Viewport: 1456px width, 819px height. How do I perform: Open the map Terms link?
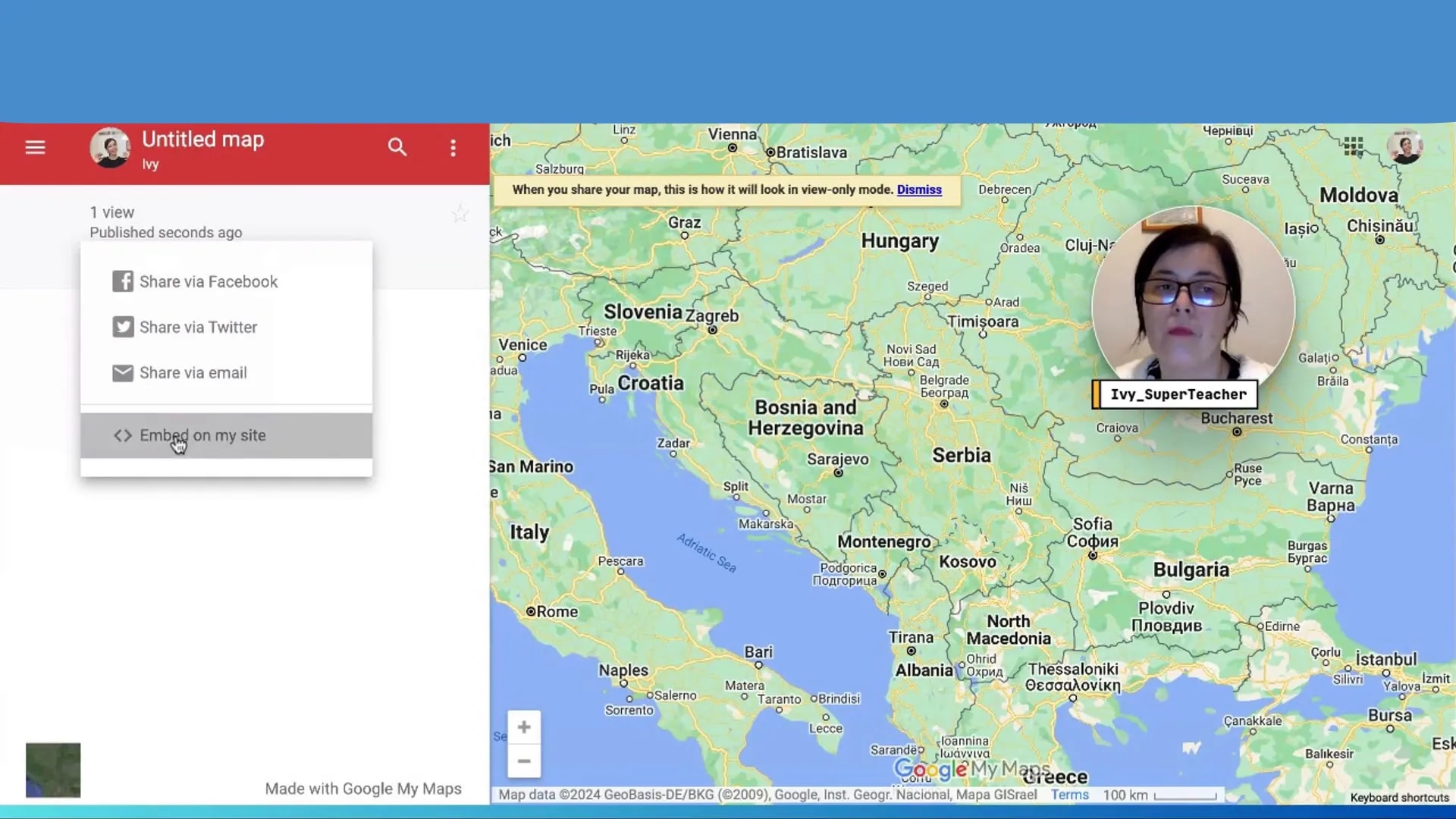pyautogui.click(x=1069, y=795)
